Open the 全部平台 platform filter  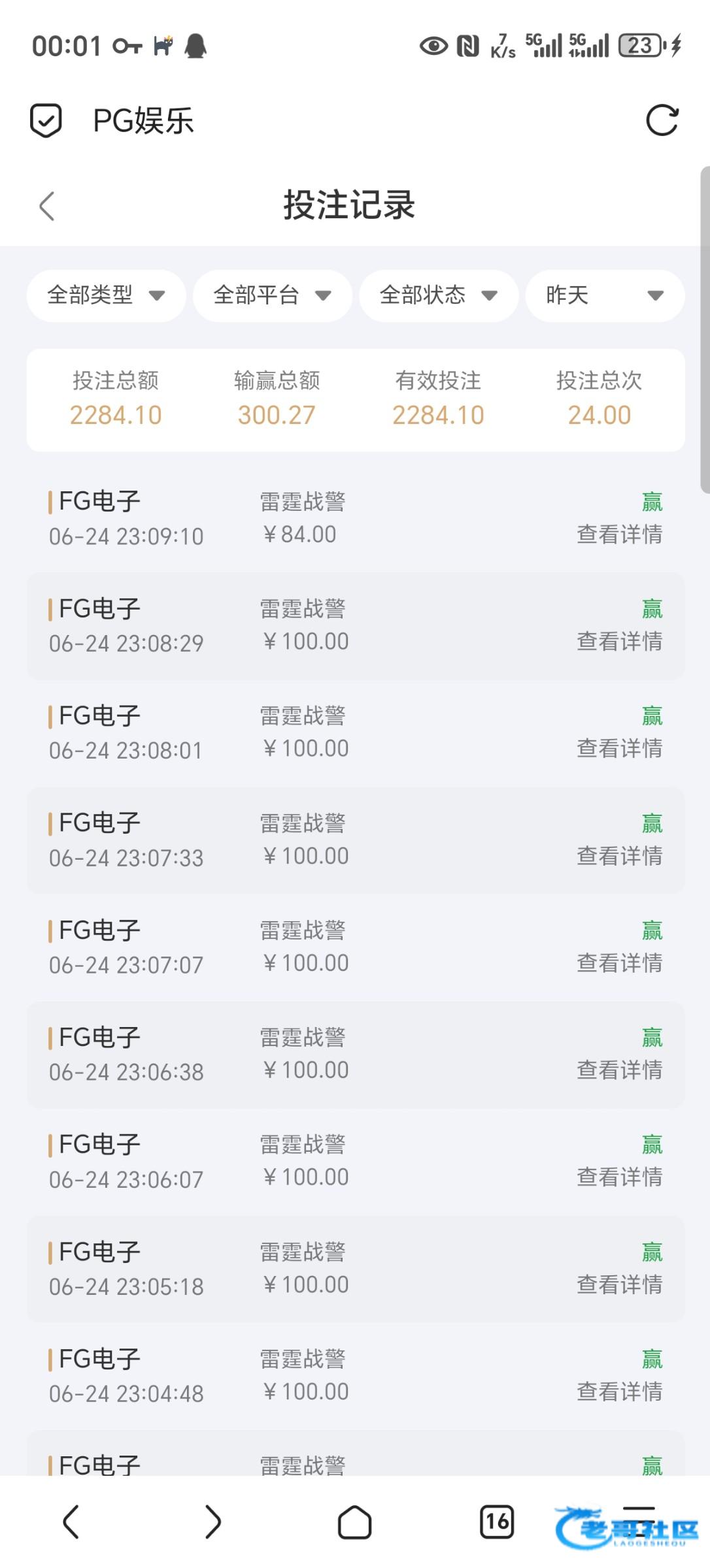click(x=272, y=295)
